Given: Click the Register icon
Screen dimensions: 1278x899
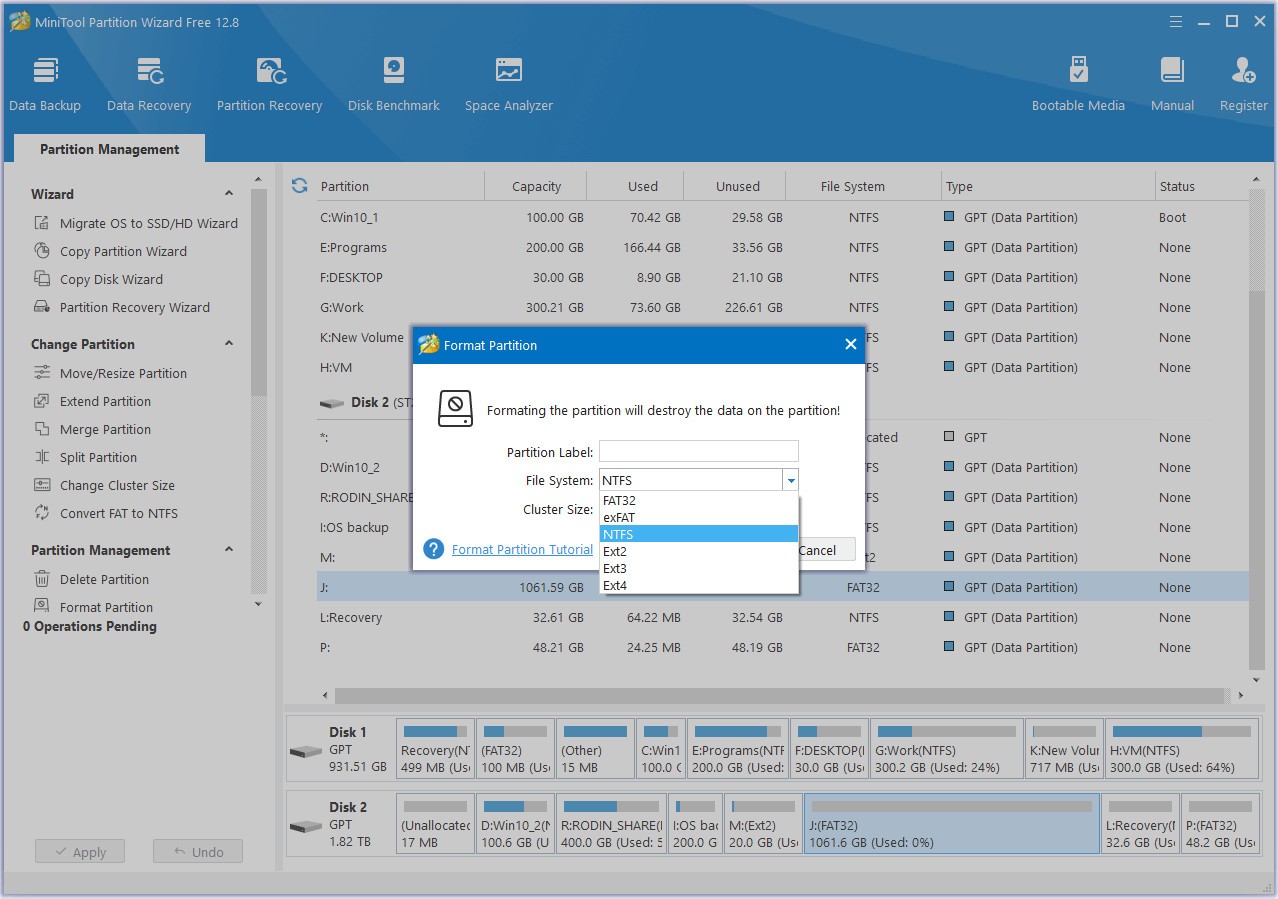Looking at the screenshot, I should point(1243,82).
